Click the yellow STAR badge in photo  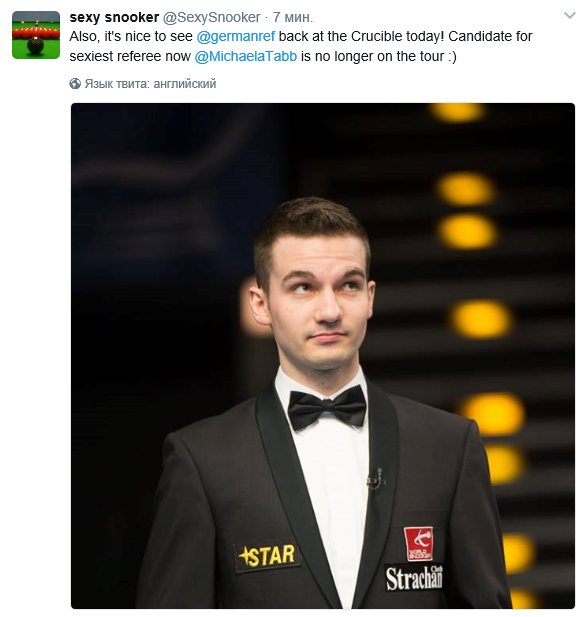[267, 556]
